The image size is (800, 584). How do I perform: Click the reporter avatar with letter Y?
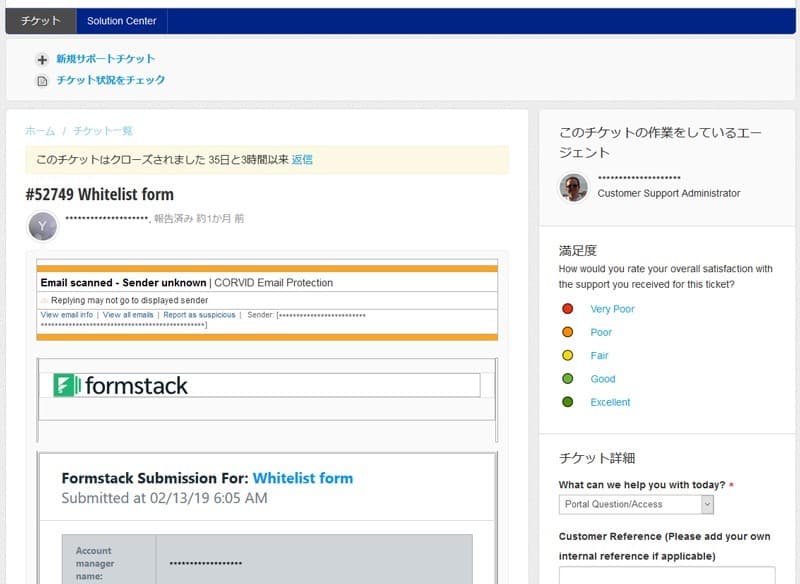tap(42, 226)
